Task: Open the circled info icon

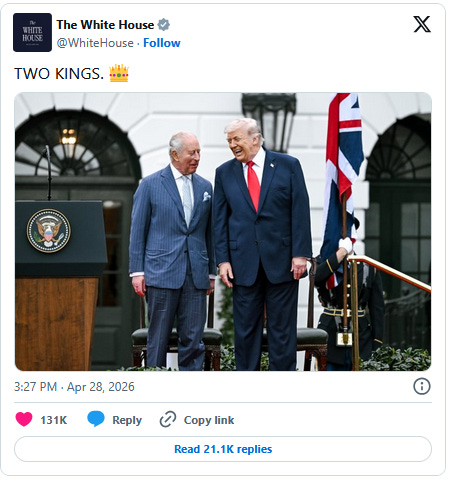Action: (x=422, y=386)
